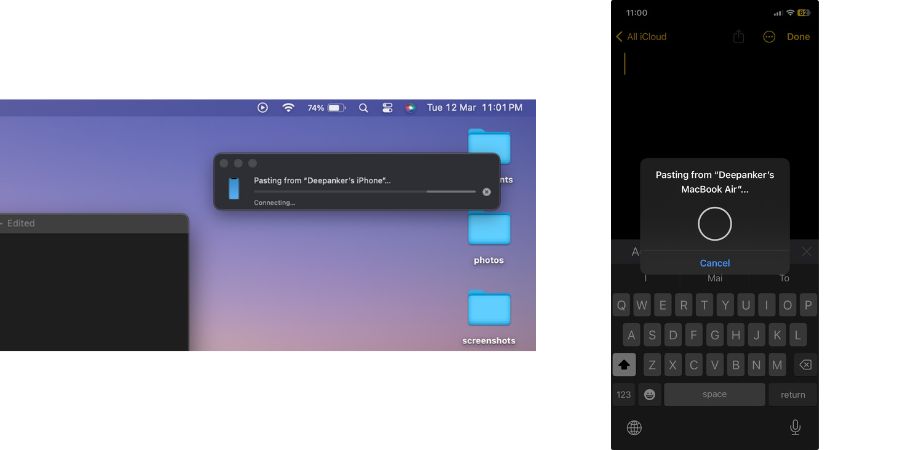
Task: Open the Wi-Fi menu in the menu bar
Action: (x=289, y=107)
